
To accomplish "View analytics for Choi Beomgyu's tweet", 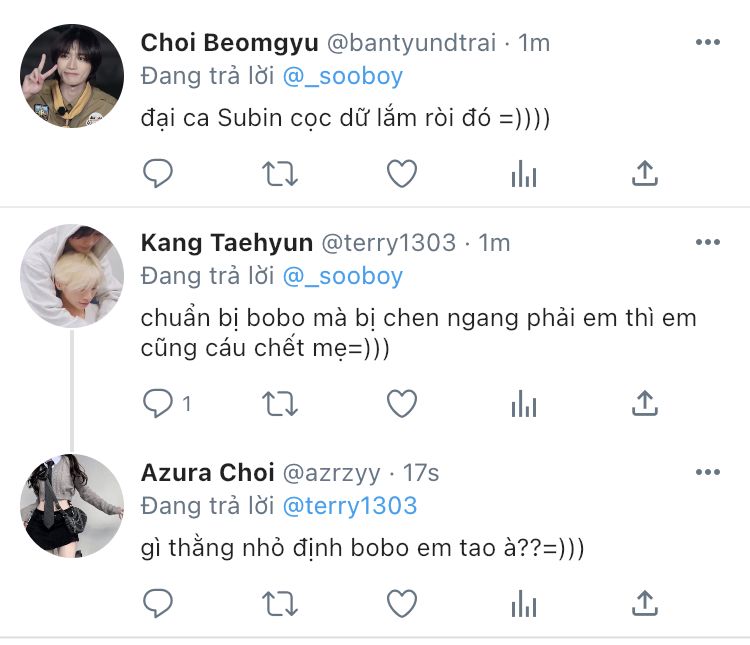I will click(524, 174).
